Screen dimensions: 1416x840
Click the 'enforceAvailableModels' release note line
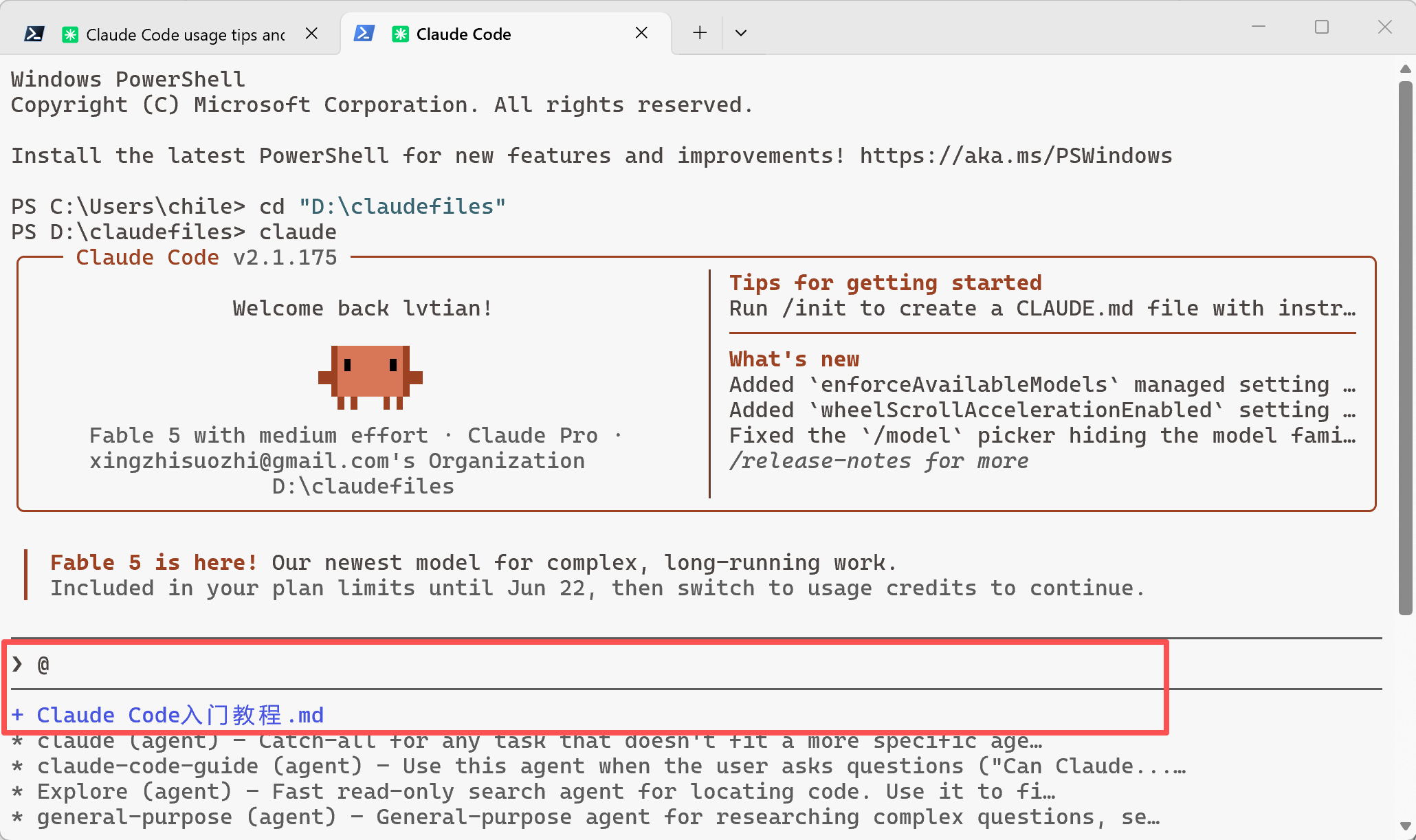1043,385
